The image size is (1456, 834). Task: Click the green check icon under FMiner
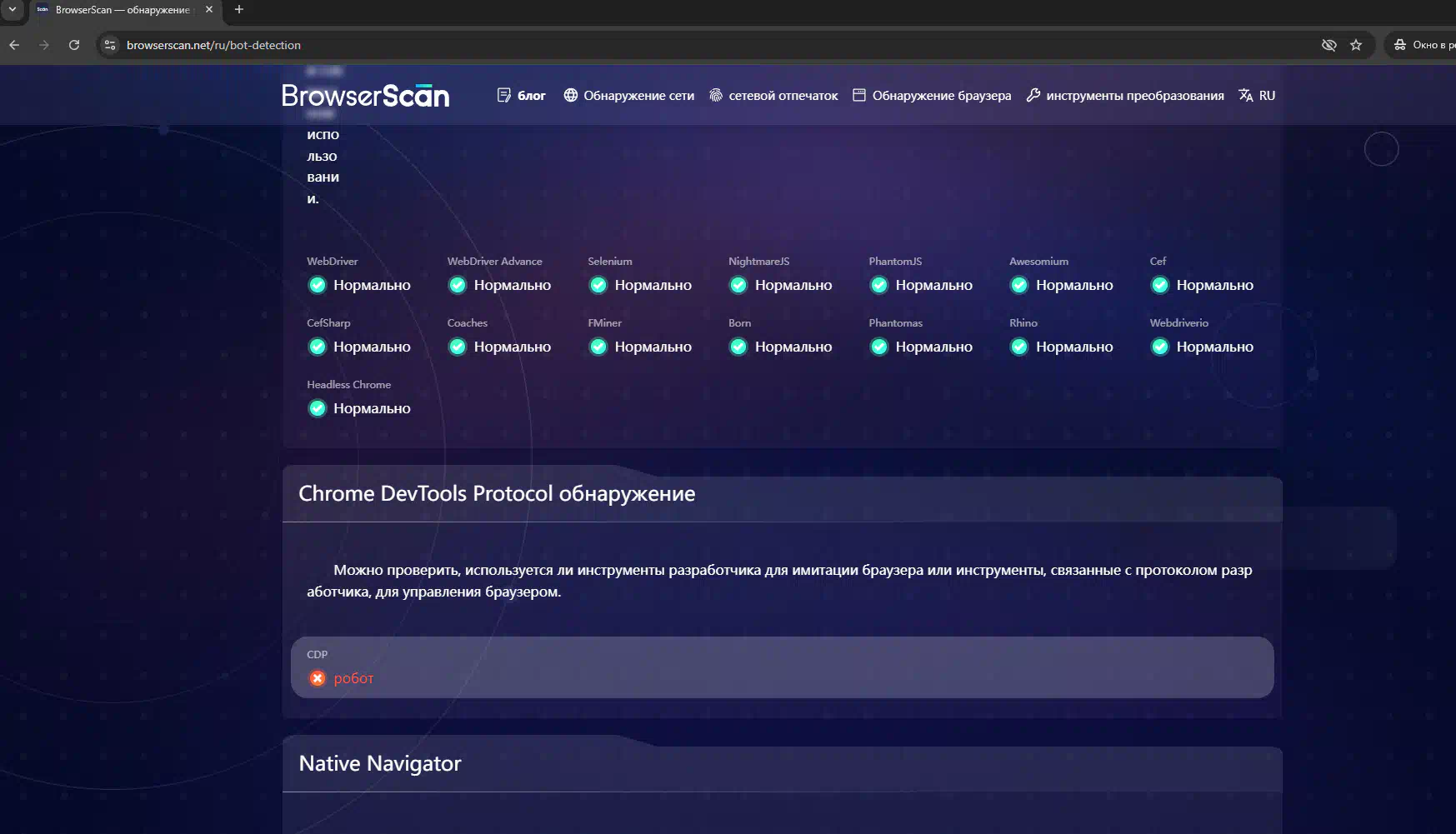(598, 347)
